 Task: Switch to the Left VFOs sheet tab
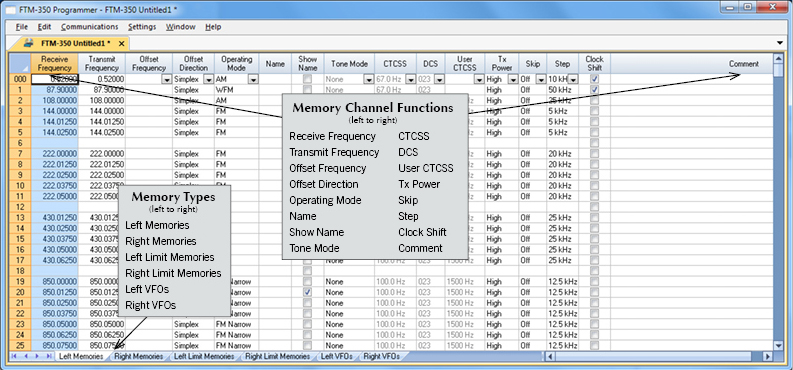(336, 356)
